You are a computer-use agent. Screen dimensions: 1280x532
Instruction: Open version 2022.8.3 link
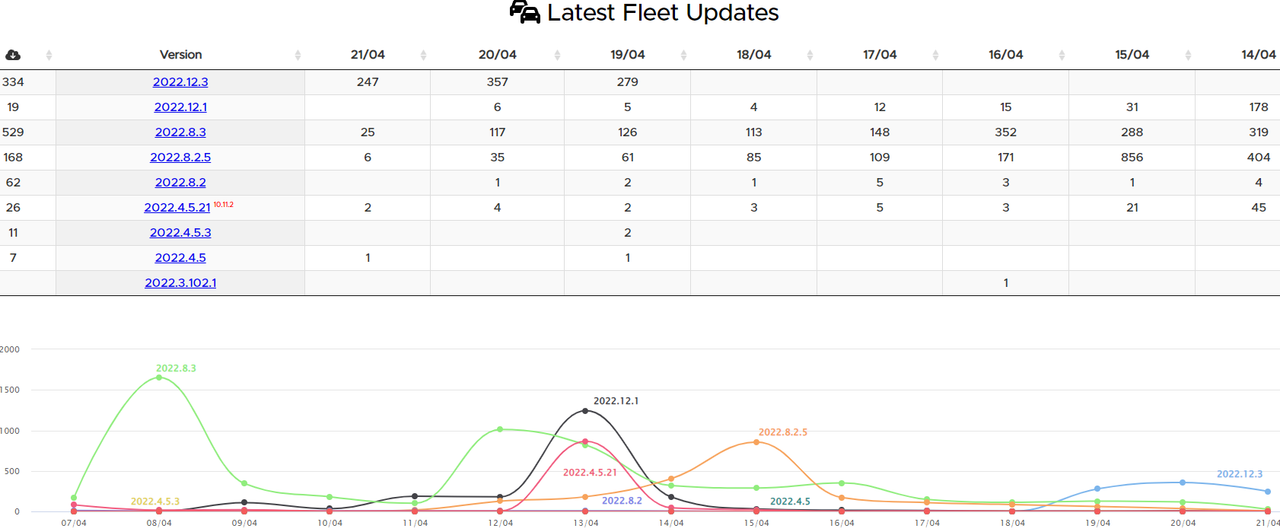[180, 132]
